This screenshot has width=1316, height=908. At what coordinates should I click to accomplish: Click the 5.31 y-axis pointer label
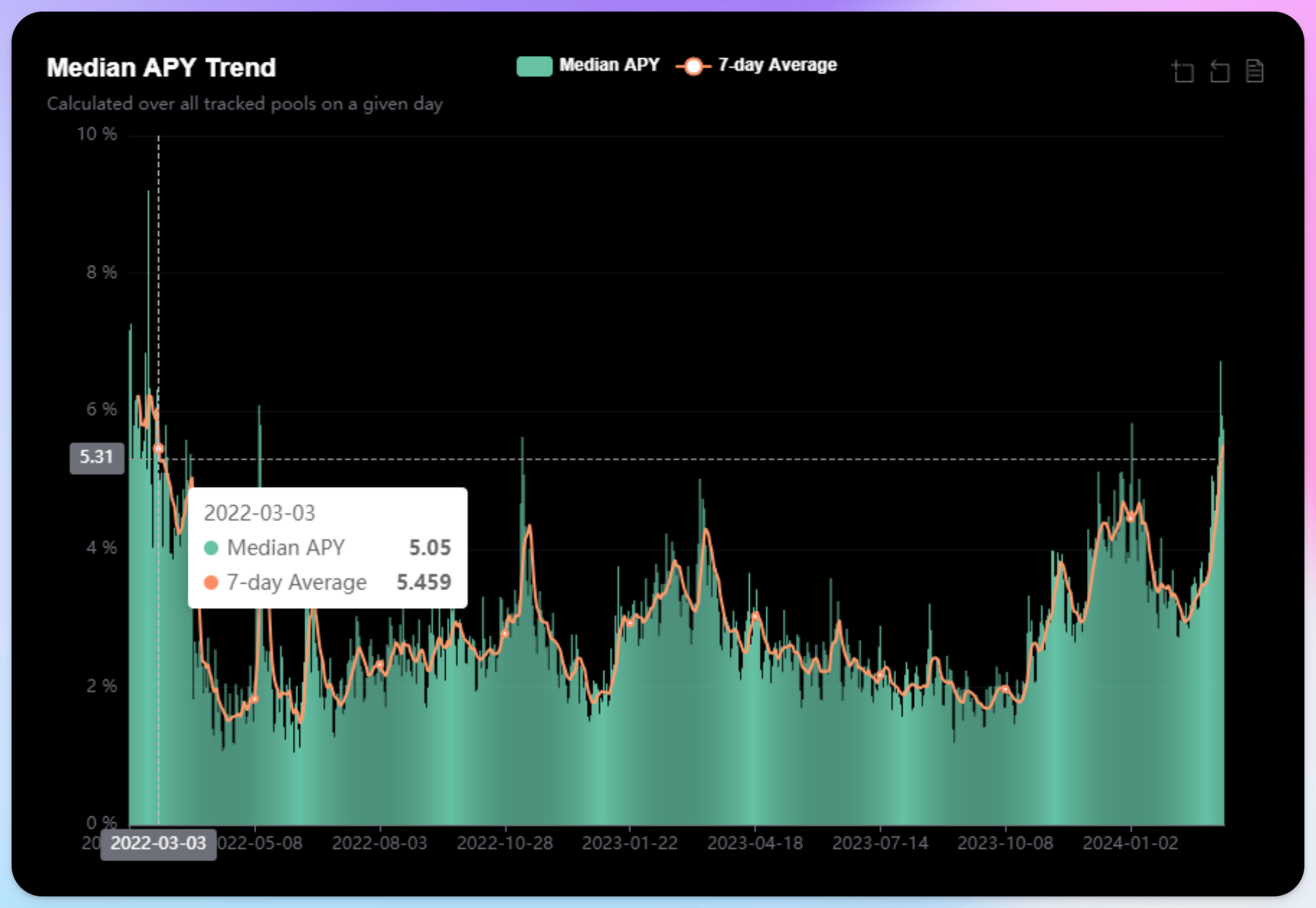click(97, 457)
